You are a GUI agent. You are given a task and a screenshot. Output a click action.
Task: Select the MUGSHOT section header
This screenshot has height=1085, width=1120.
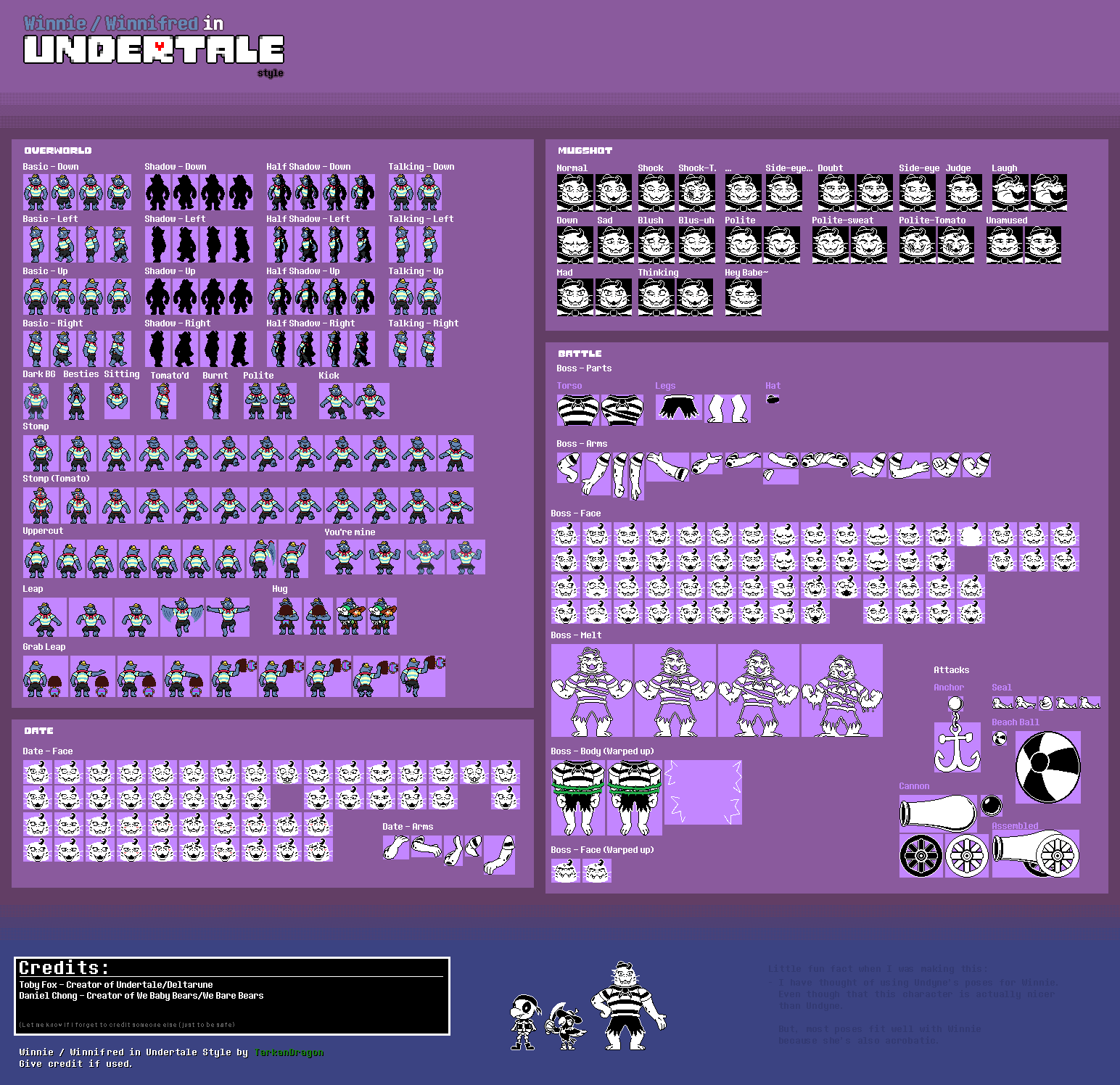coord(585,151)
